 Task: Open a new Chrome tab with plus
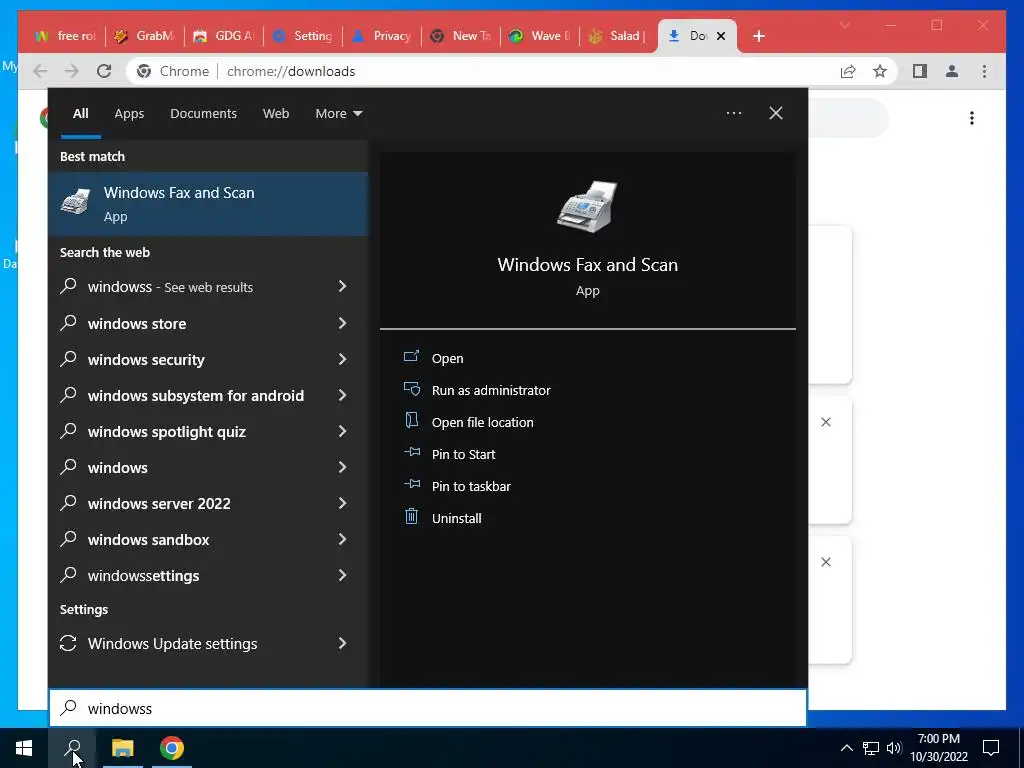(x=758, y=36)
